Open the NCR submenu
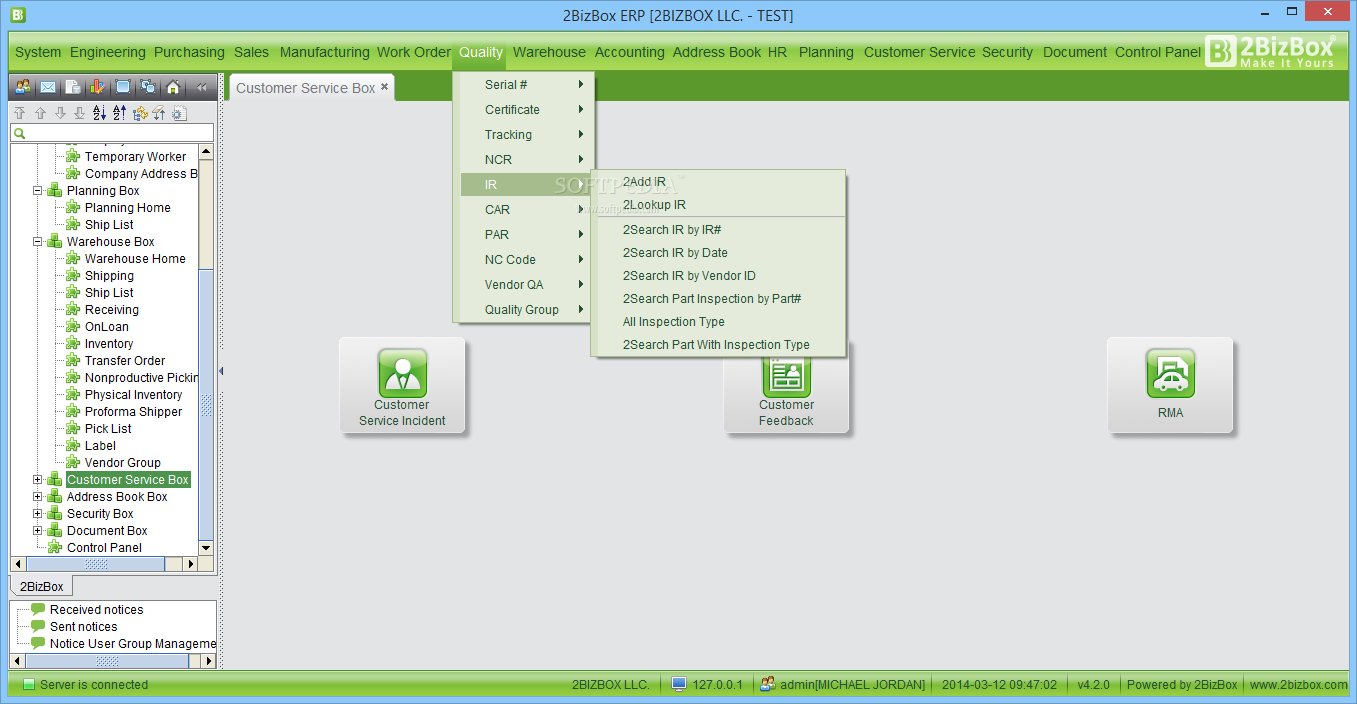Image resolution: width=1357 pixels, height=704 pixels. (x=525, y=160)
